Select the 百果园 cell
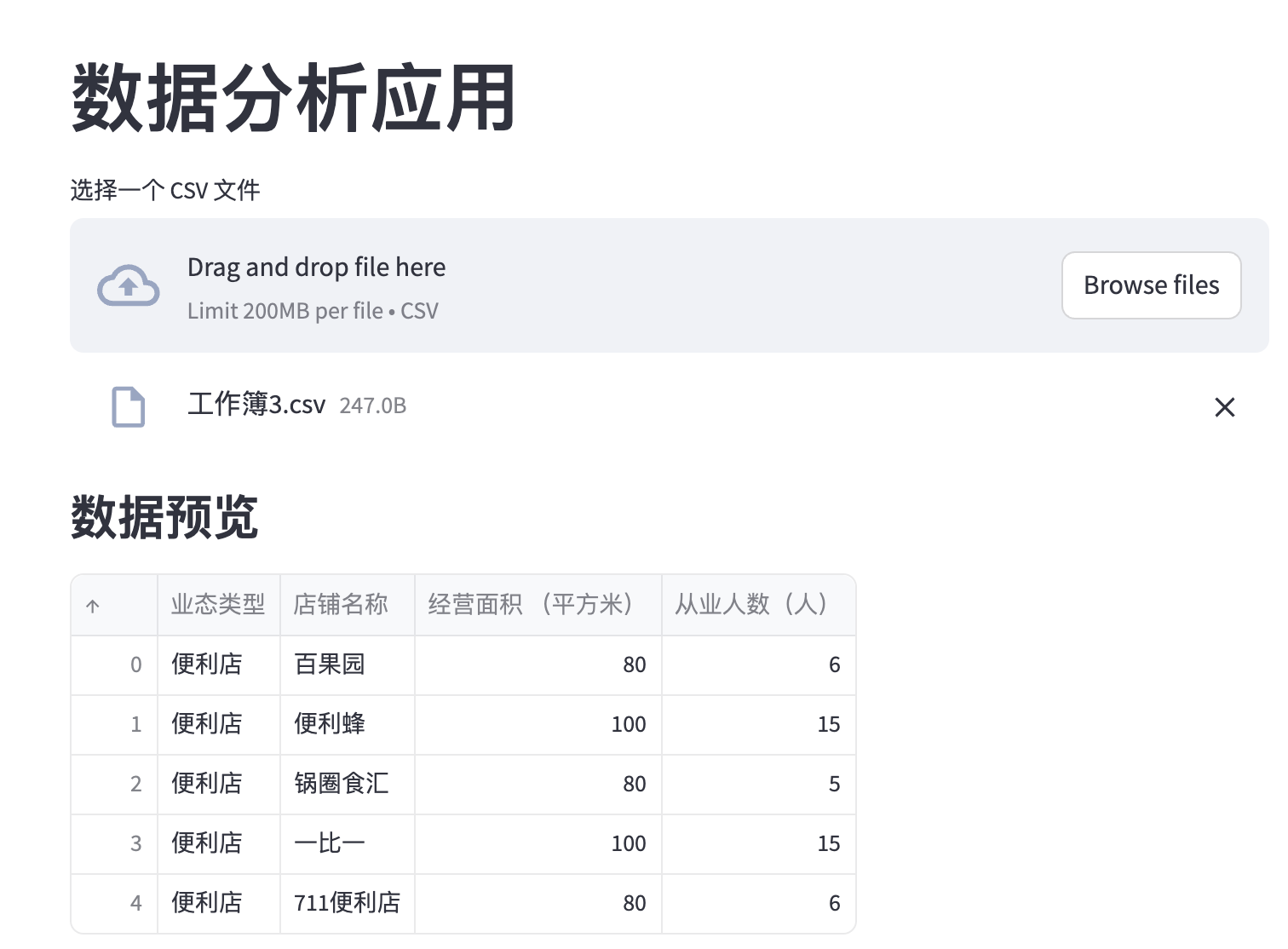The image size is (1288, 949). pos(348,664)
